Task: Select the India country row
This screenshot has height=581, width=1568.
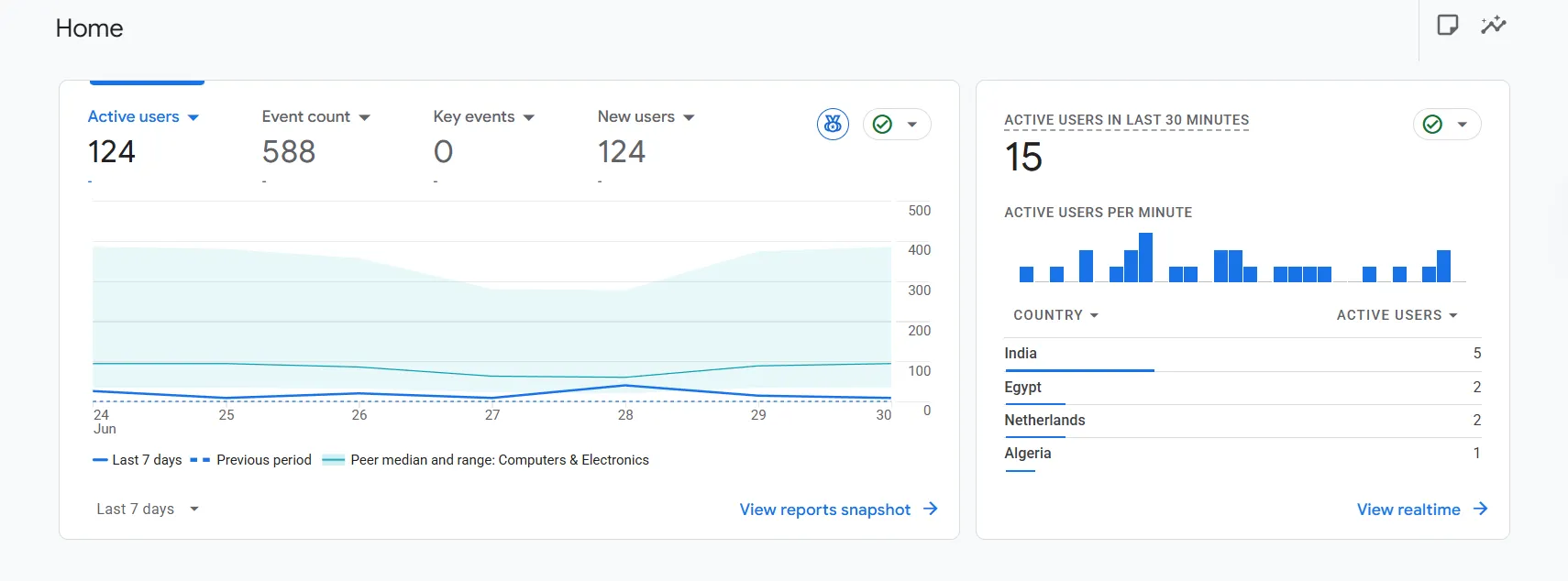Action: pyautogui.click(x=1242, y=354)
